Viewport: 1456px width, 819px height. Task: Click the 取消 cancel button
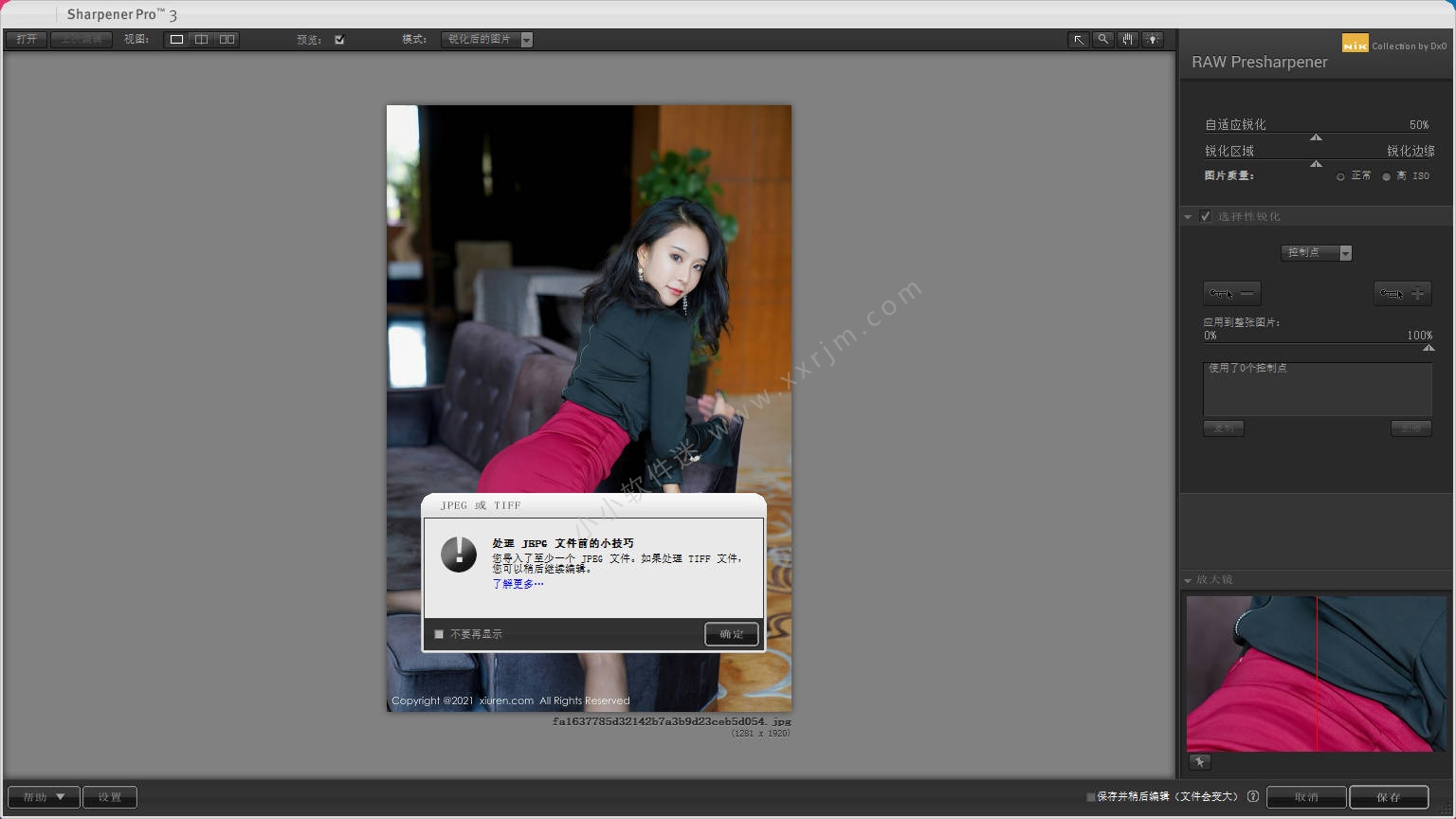[x=1306, y=797]
